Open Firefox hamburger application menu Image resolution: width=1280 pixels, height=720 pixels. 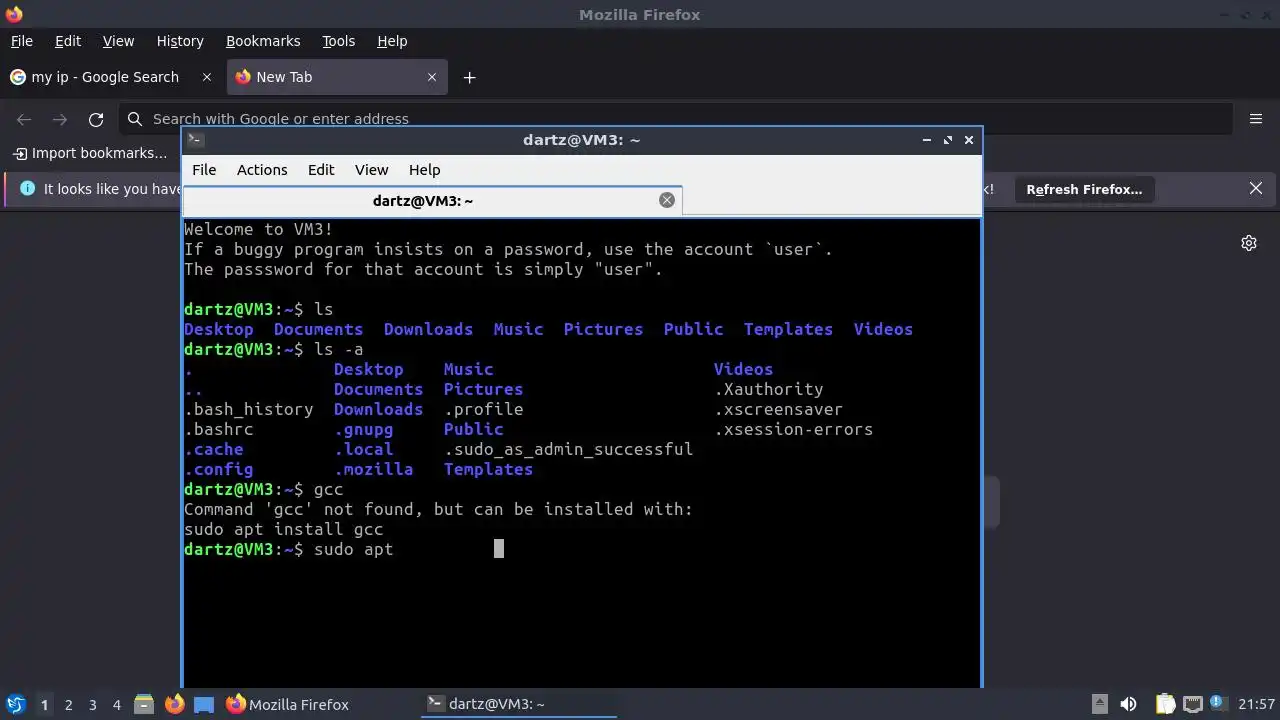point(1256,119)
